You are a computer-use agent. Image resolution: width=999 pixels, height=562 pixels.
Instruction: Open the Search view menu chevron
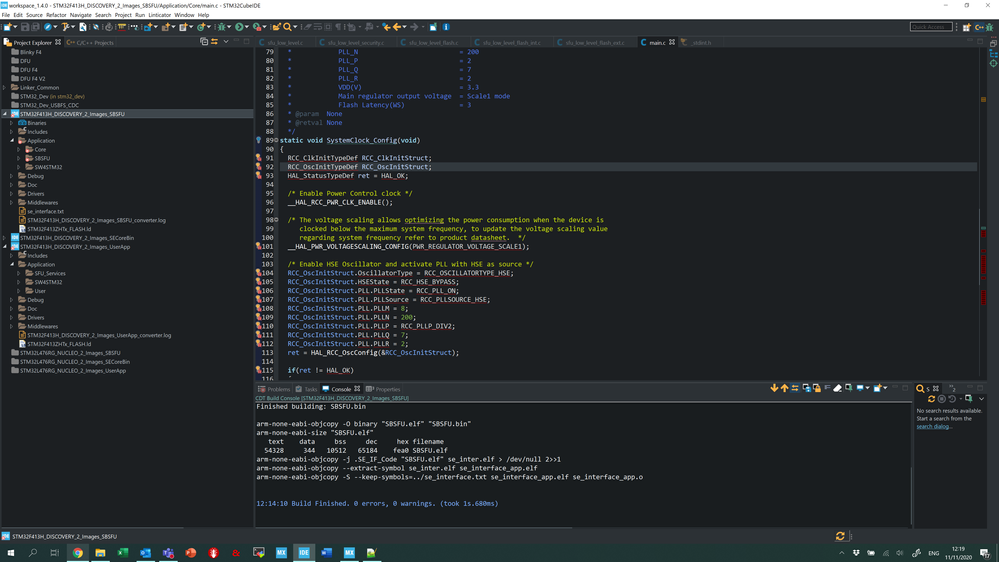[x=981, y=399]
